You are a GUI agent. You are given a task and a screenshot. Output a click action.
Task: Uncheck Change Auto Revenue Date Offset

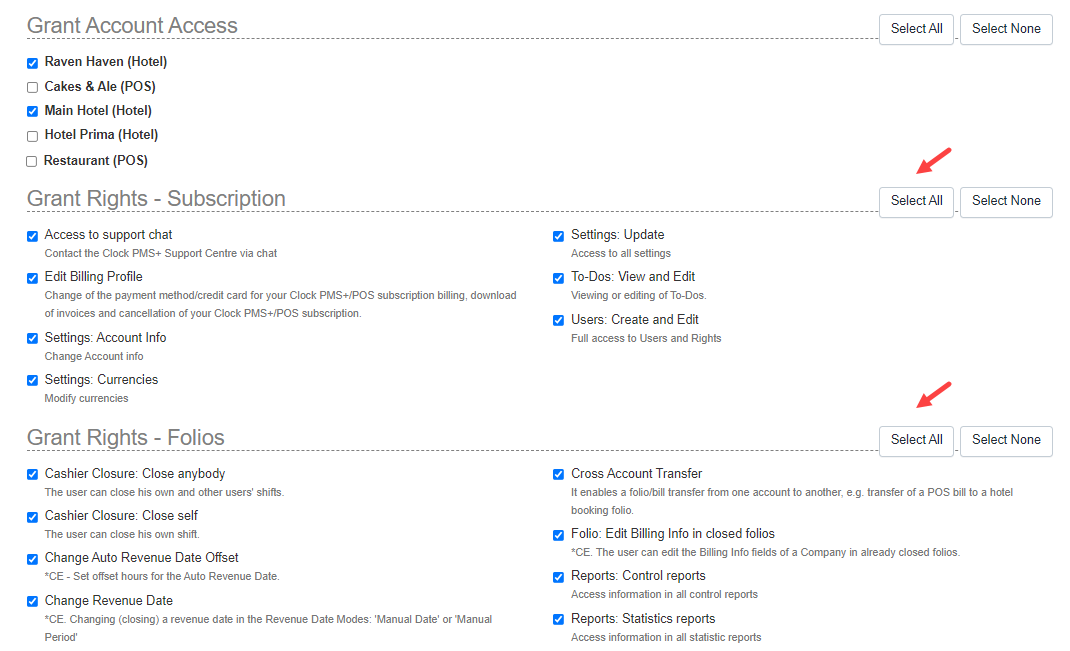tap(31, 559)
